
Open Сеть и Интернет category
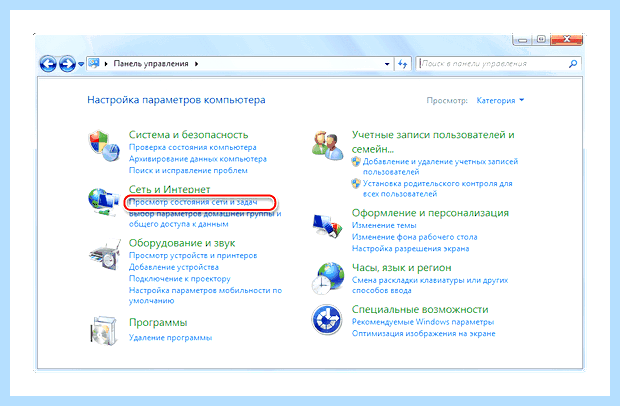[169, 189]
